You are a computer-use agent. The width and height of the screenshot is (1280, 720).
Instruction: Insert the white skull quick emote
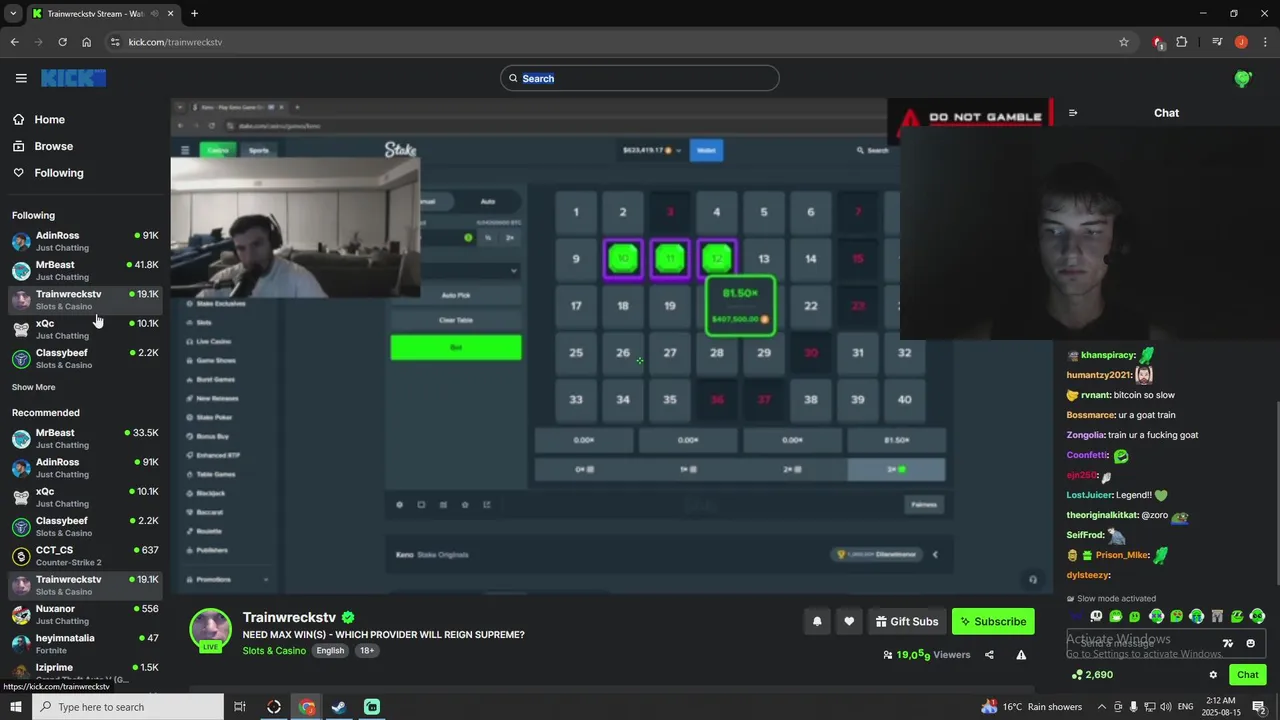click(x=1096, y=616)
